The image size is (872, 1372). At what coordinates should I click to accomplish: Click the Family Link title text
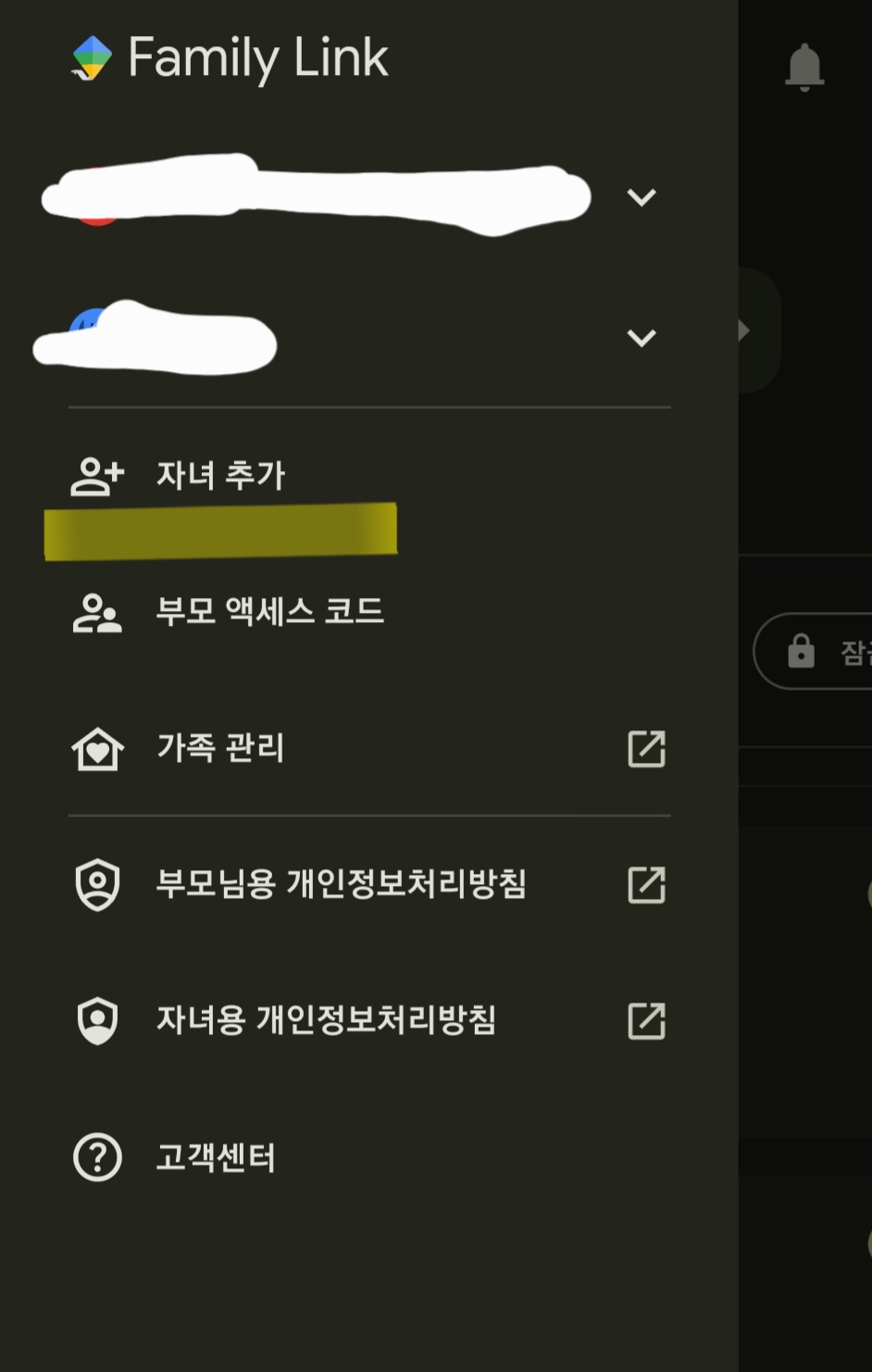point(258,59)
